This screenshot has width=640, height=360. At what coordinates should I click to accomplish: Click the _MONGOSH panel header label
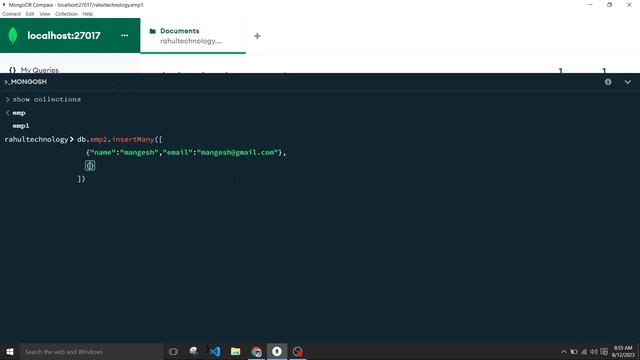26,82
